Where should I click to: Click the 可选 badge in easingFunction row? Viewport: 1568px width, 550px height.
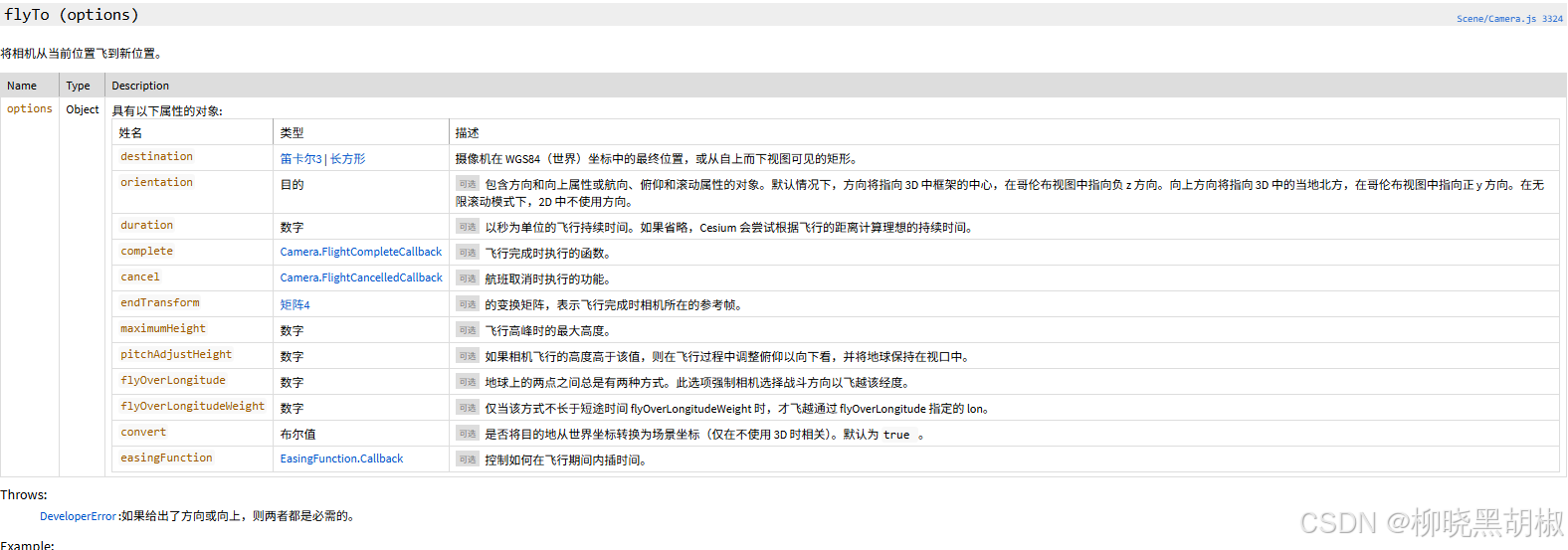pos(468,459)
